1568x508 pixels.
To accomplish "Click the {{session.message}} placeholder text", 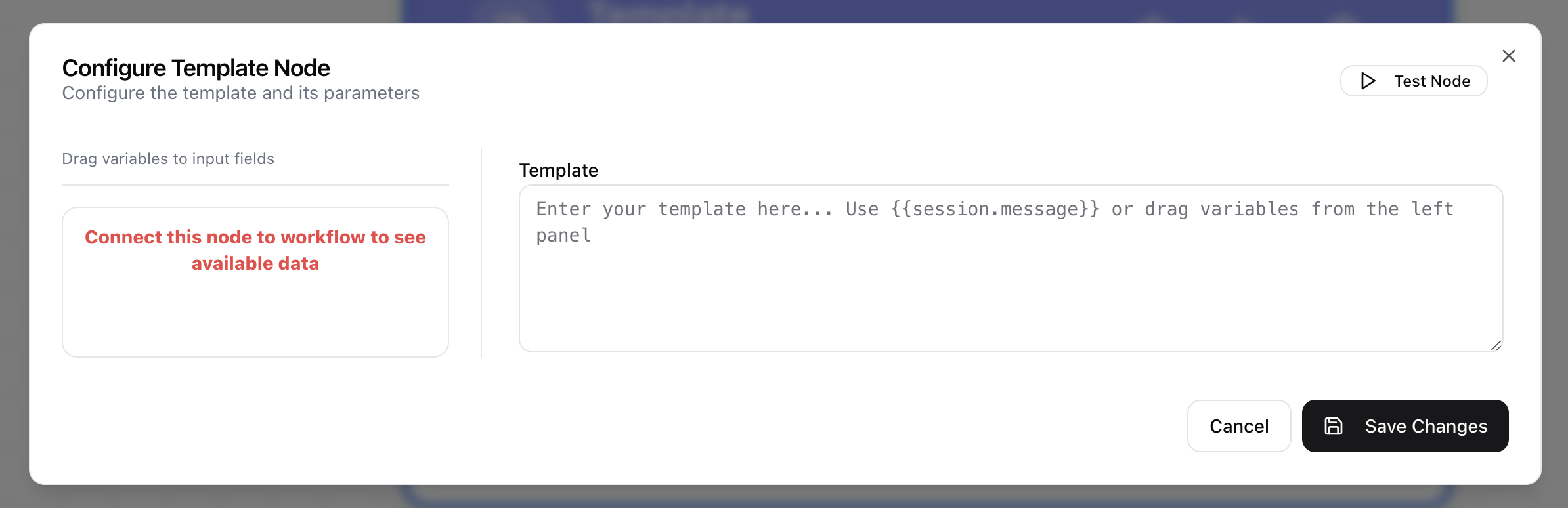I will click(x=995, y=209).
